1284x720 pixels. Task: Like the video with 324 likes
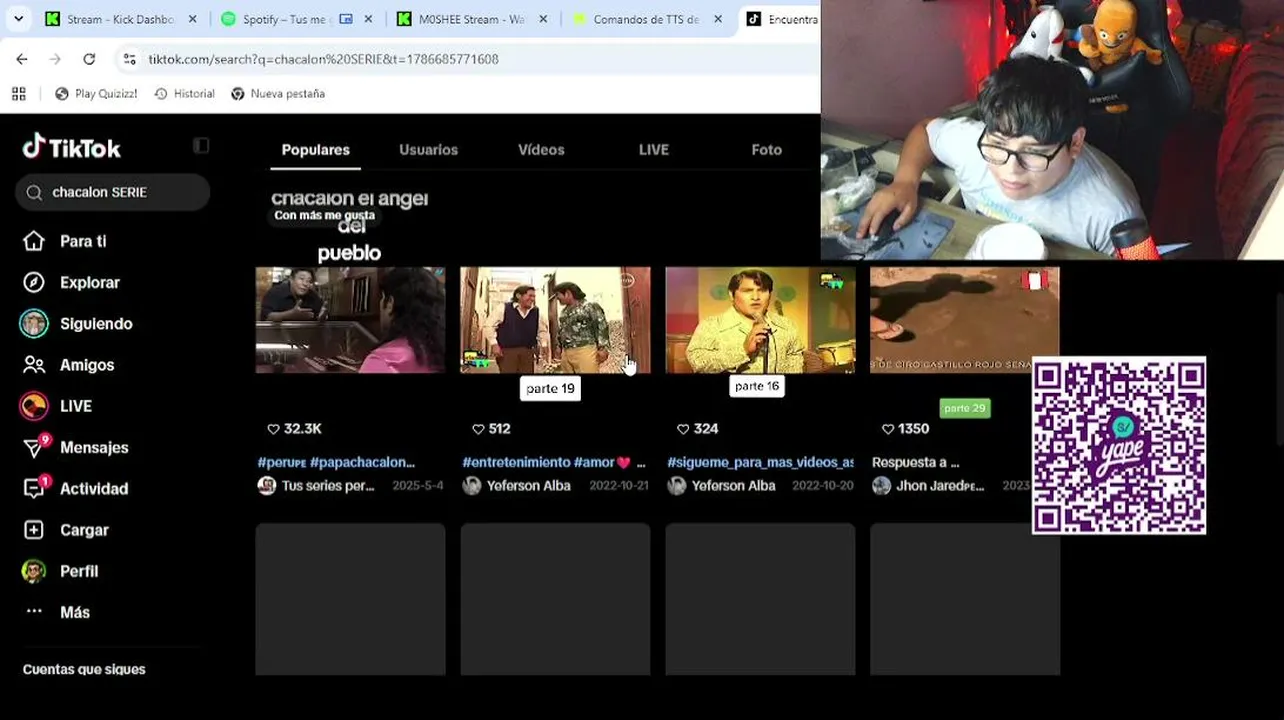[684, 428]
